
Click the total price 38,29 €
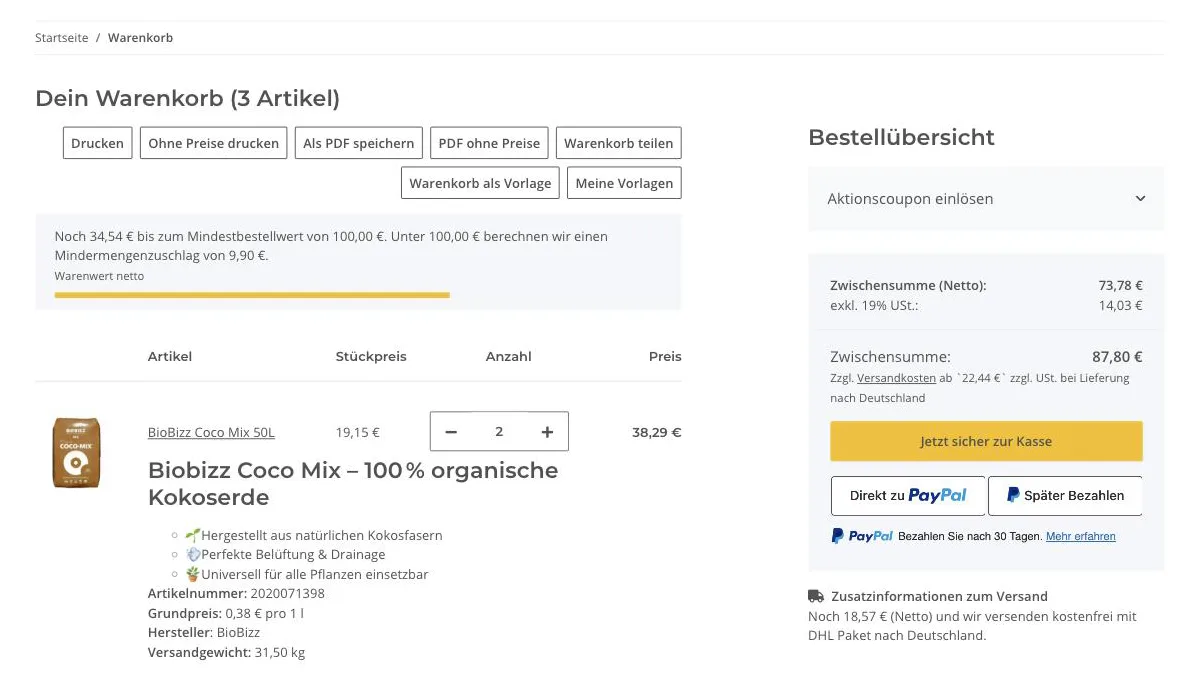[x=657, y=433]
